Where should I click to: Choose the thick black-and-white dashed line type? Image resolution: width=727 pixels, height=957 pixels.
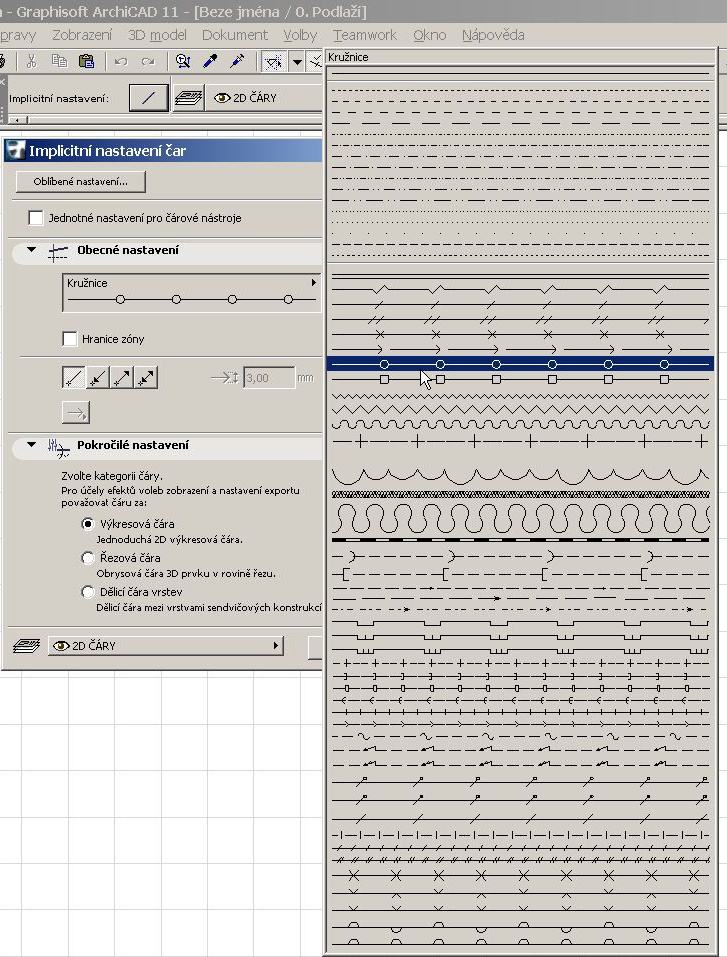pos(520,540)
